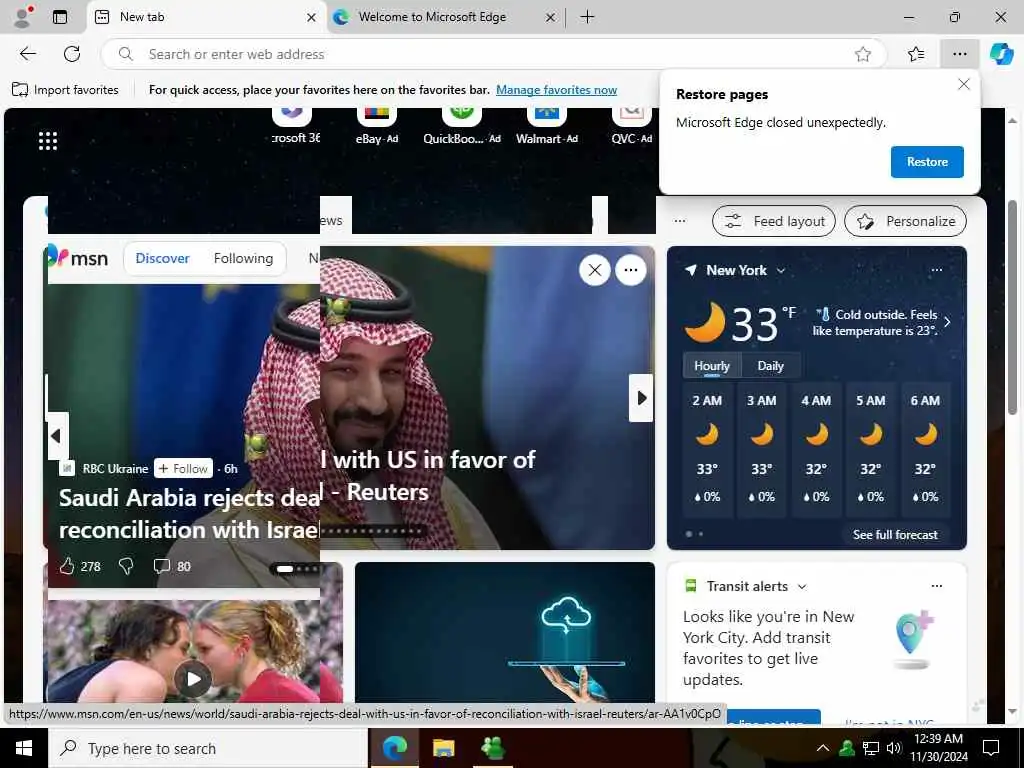Close the New tab tab
Image resolution: width=1024 pixels, height=768 pixels.
tap(312, 18)
